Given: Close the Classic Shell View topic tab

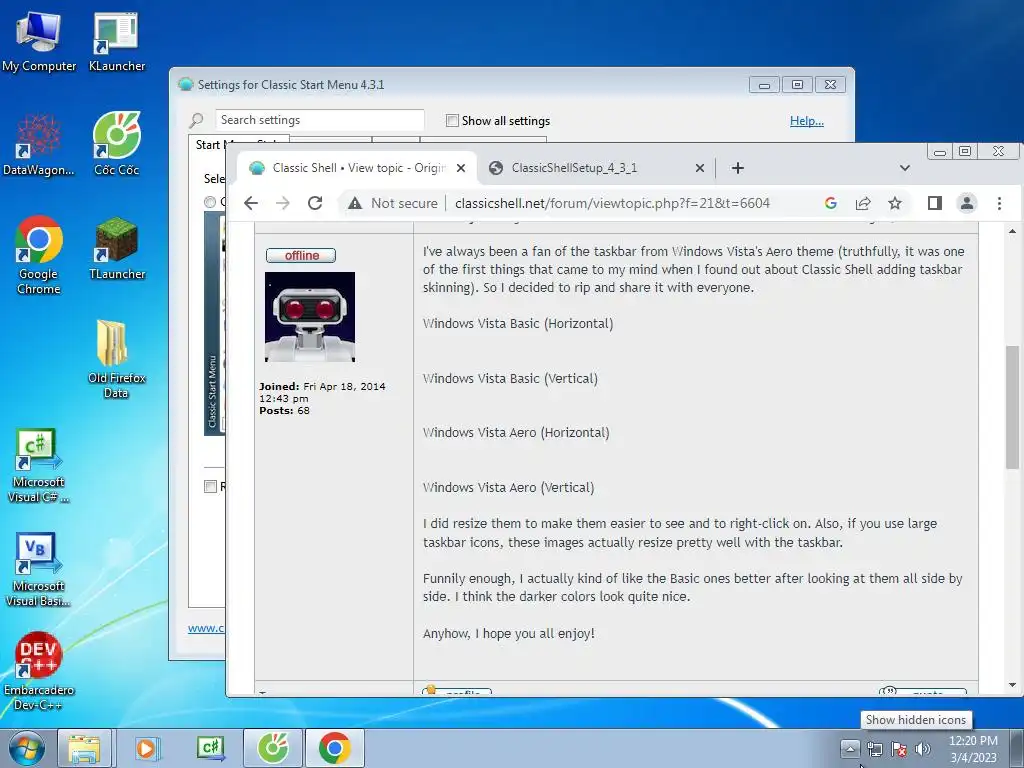Looking at the screenshot, I should [461, 168].
